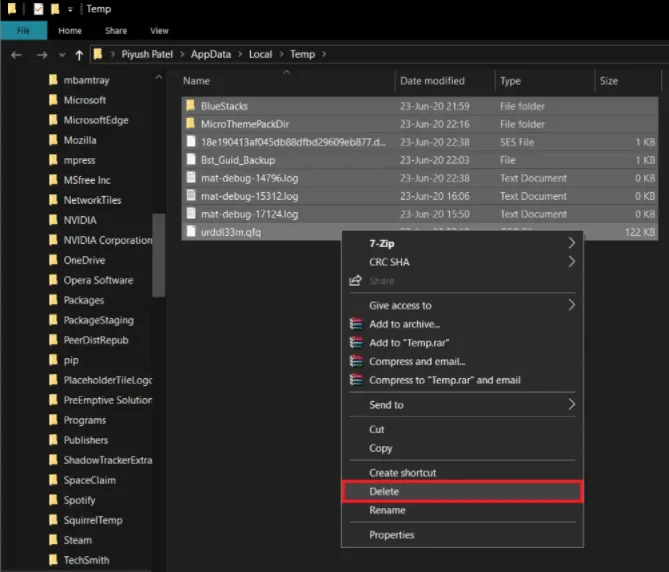Select the mat-debug-15312.log file row

pyautogui.click(x=420, y=196)
